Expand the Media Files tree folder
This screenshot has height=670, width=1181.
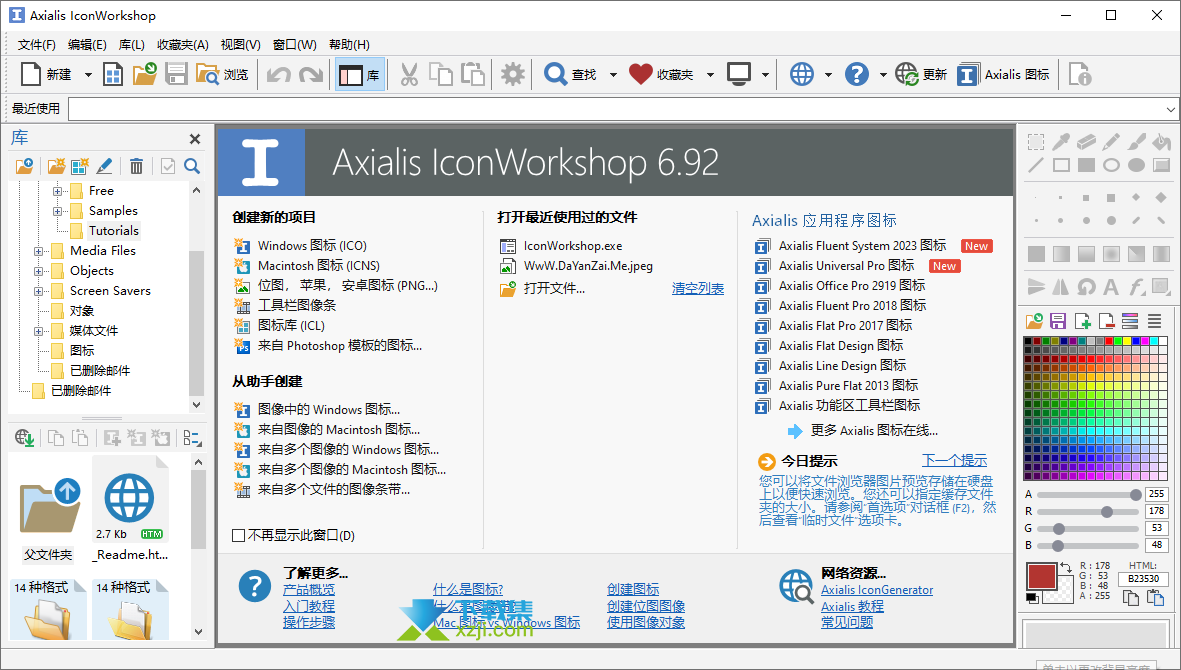coord(38,251)
